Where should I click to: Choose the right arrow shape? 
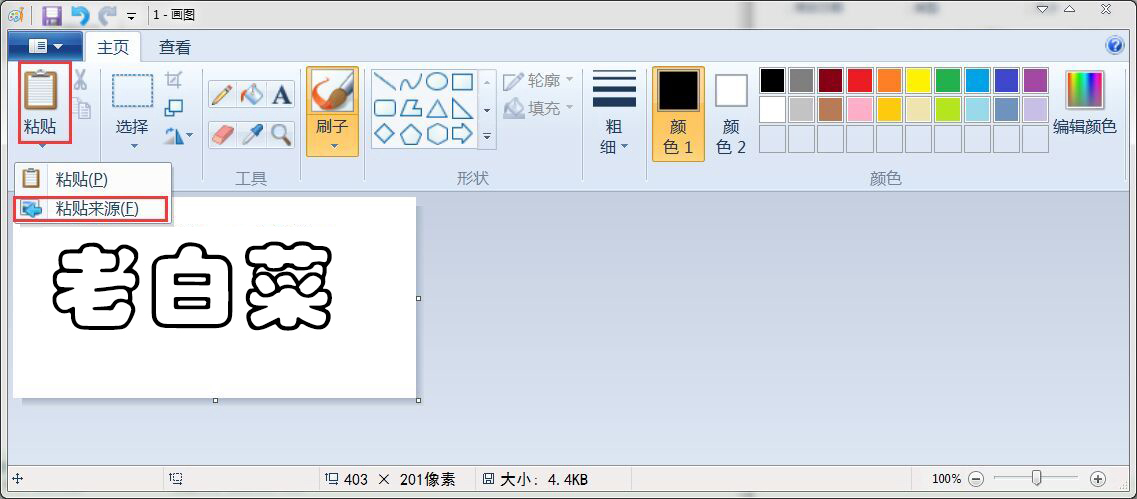coord(463,134)
